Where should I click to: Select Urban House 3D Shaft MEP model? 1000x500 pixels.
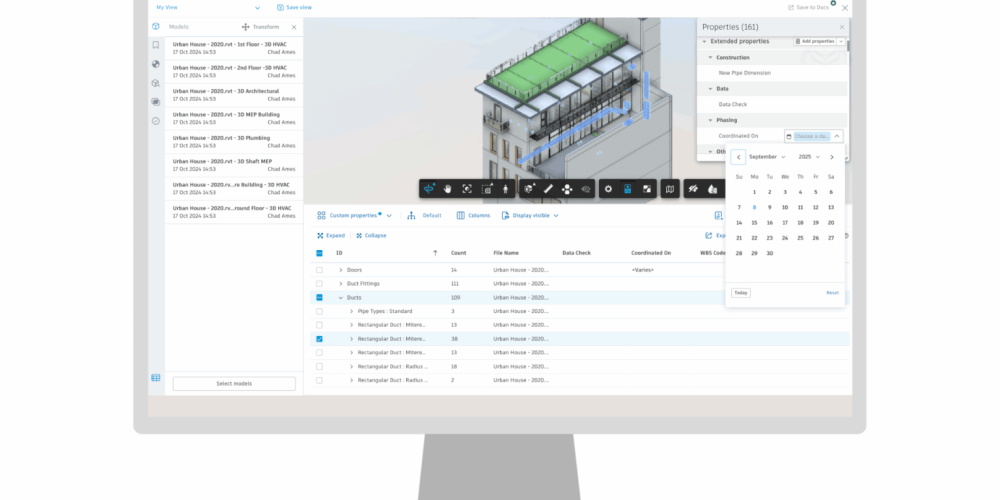click(x=234, y=165)
